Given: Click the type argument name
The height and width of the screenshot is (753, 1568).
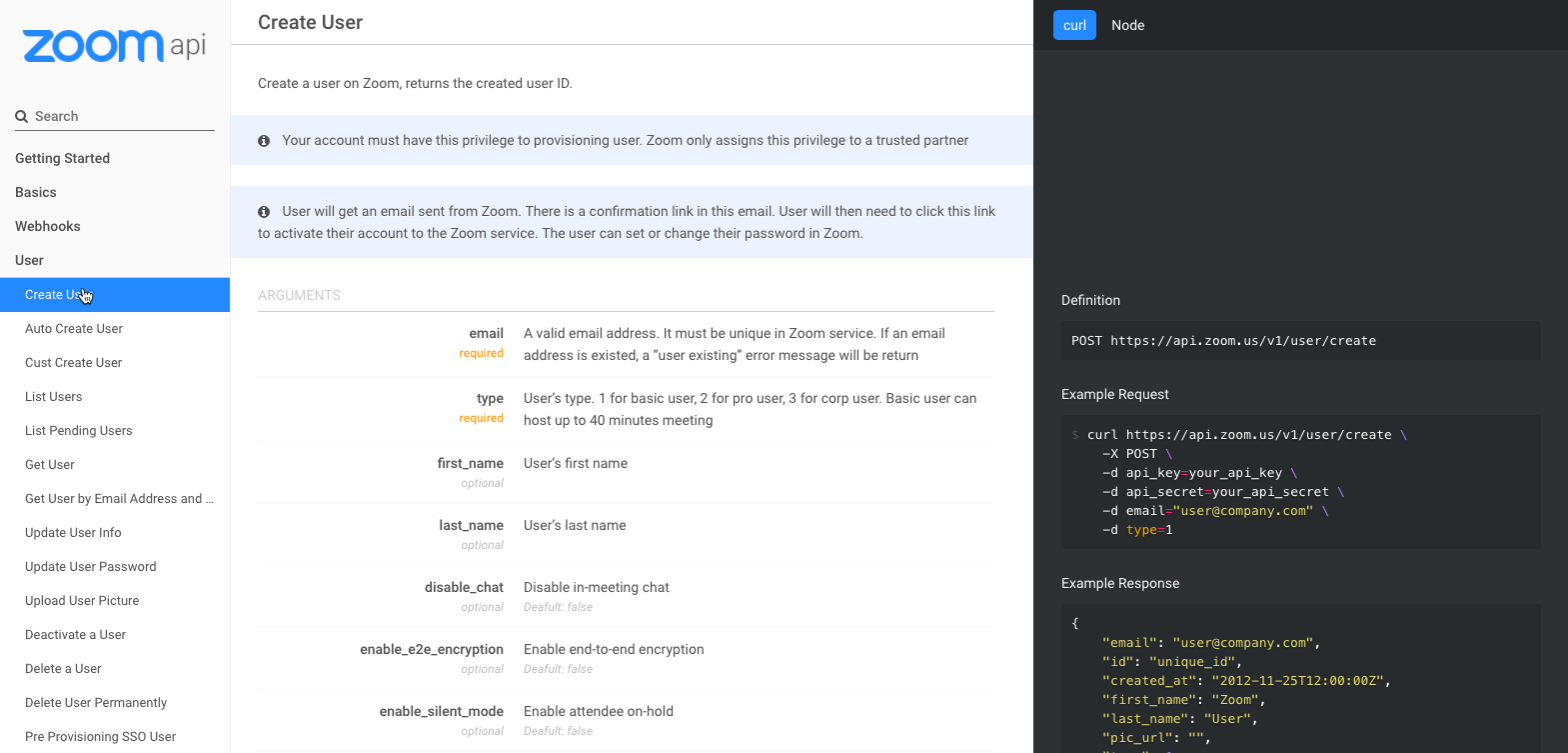Looking at the screenshot, I should [x=490, y=398].
